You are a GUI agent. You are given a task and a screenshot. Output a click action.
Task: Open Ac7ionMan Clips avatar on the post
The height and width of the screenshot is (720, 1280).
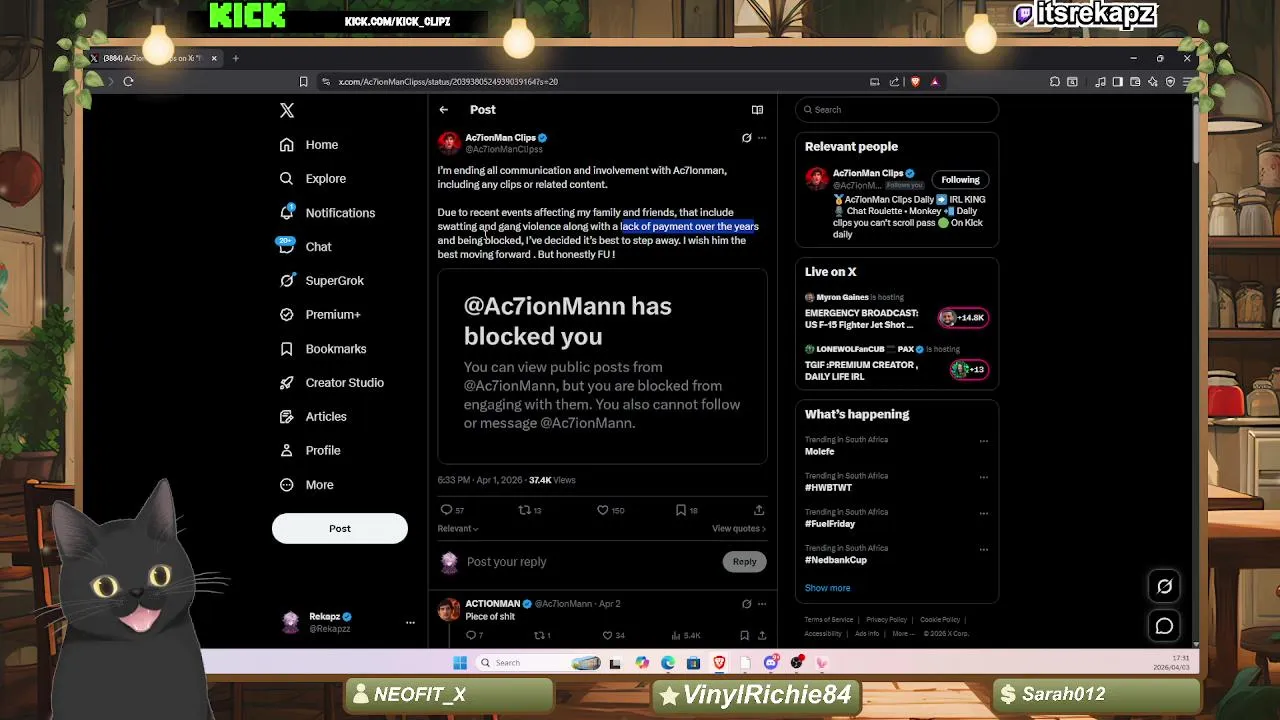(x=449, y=143)
